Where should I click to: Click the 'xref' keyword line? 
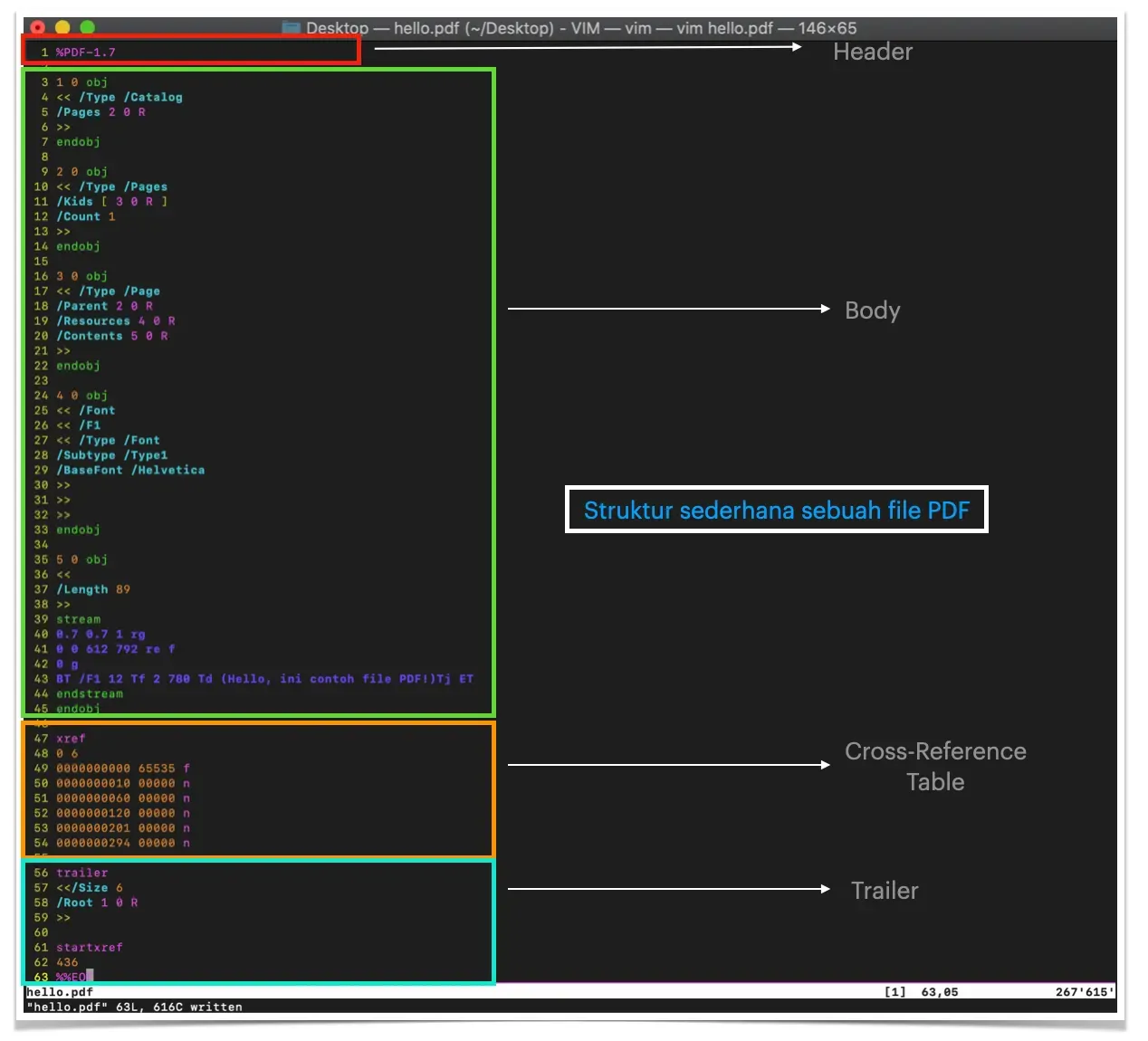coord(71,739)
